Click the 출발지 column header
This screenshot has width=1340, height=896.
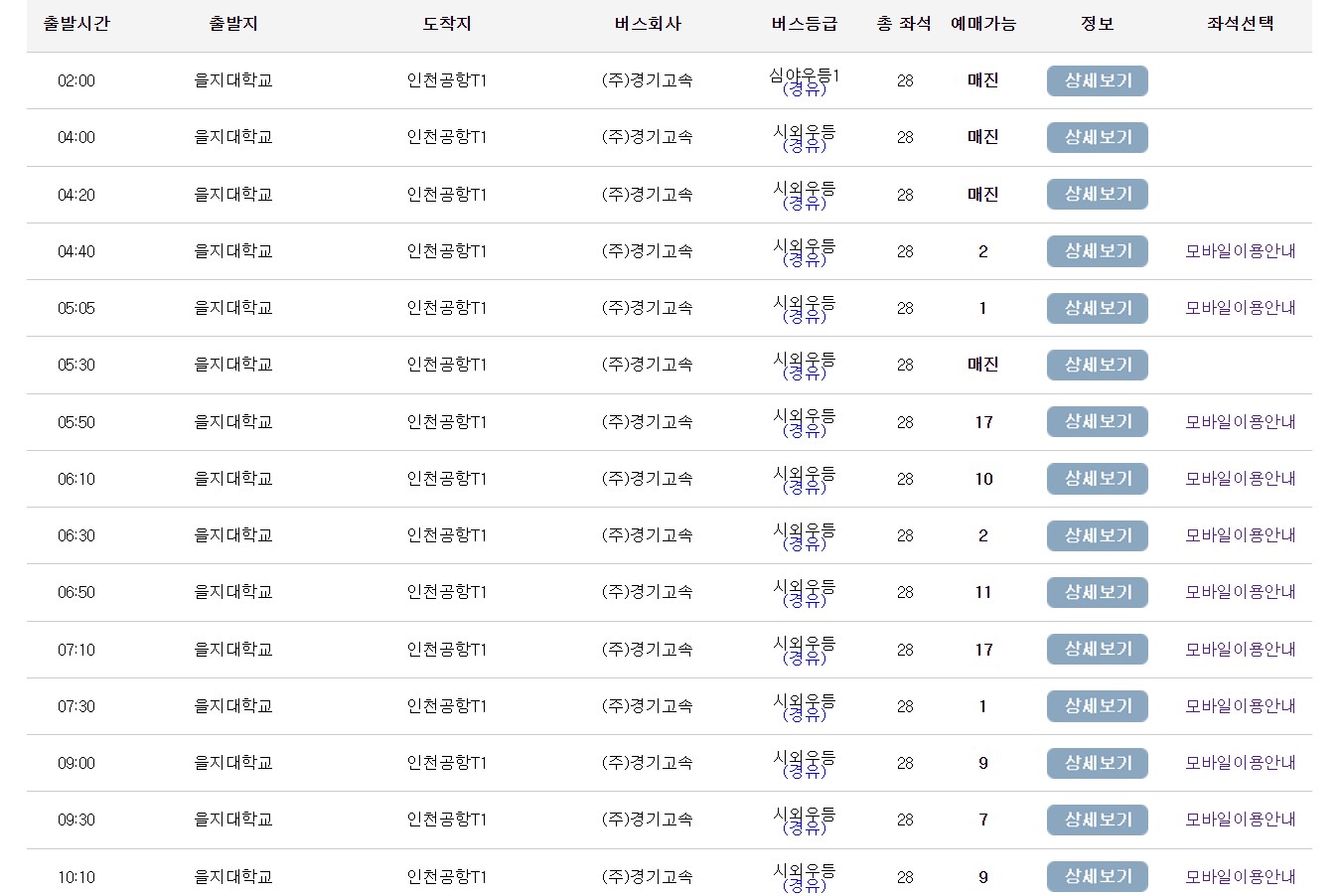(233, 23)
